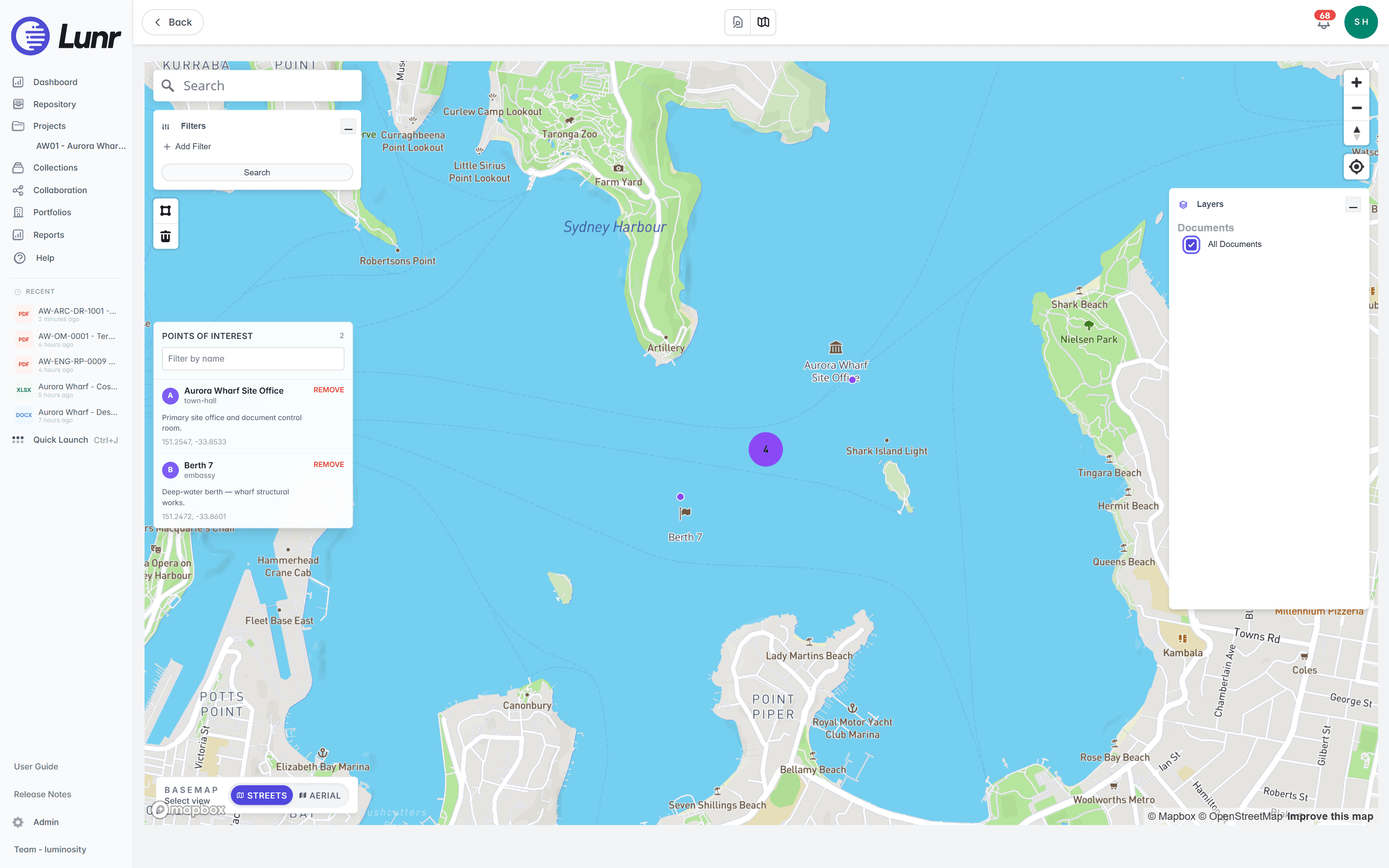
Task: Open the Collections page
Action: [x=55, y=168]
